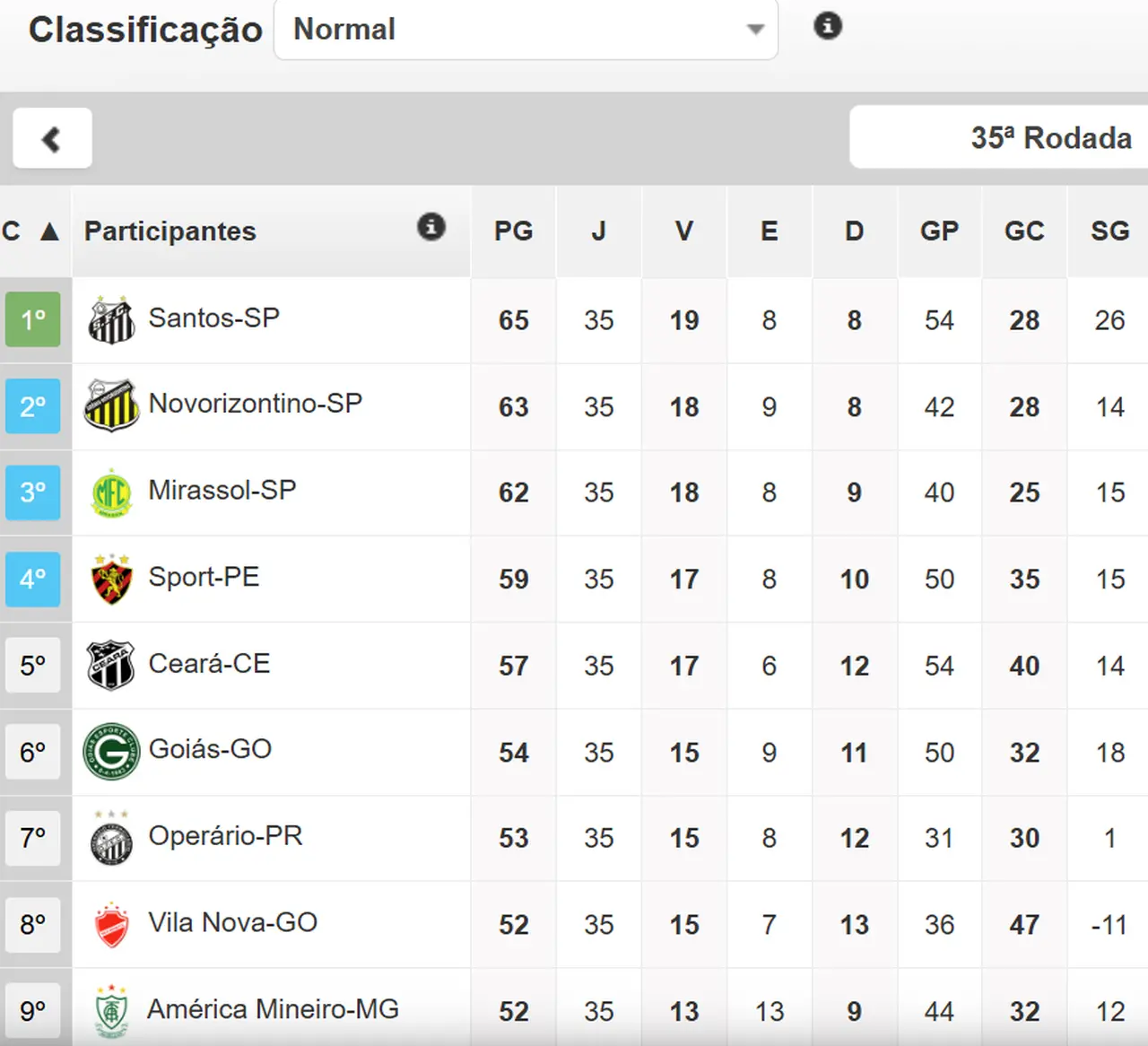Screen dimensions: 1148x1046
Task: Click the blue 4º position badge
Action: point(33,580)
